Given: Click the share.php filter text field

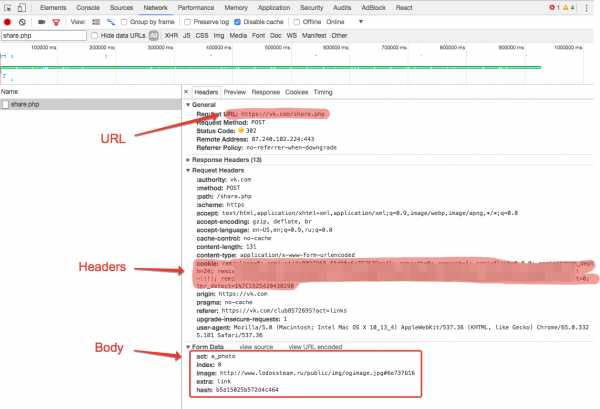Looking at the screenshot, I should pos(44,36).
